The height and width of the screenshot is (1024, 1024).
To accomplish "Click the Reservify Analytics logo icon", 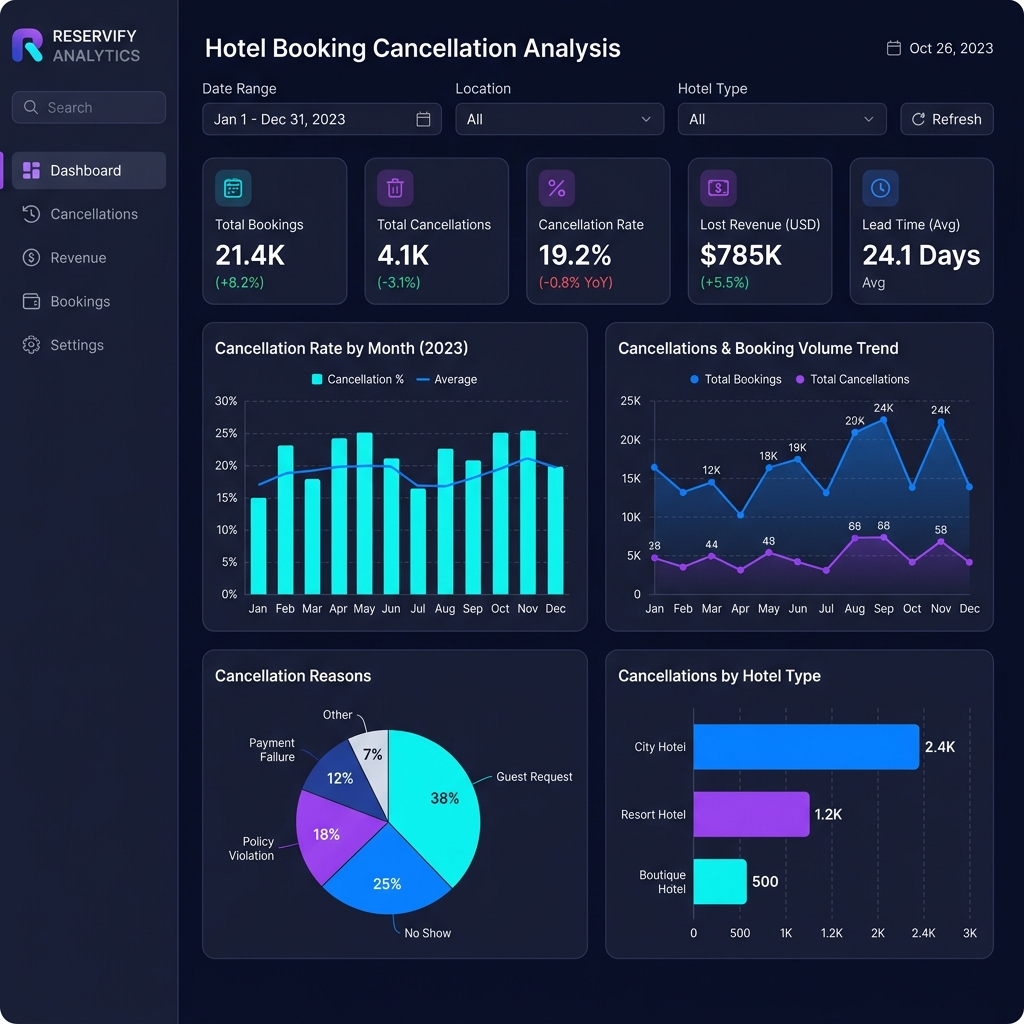I will (28, 45).
